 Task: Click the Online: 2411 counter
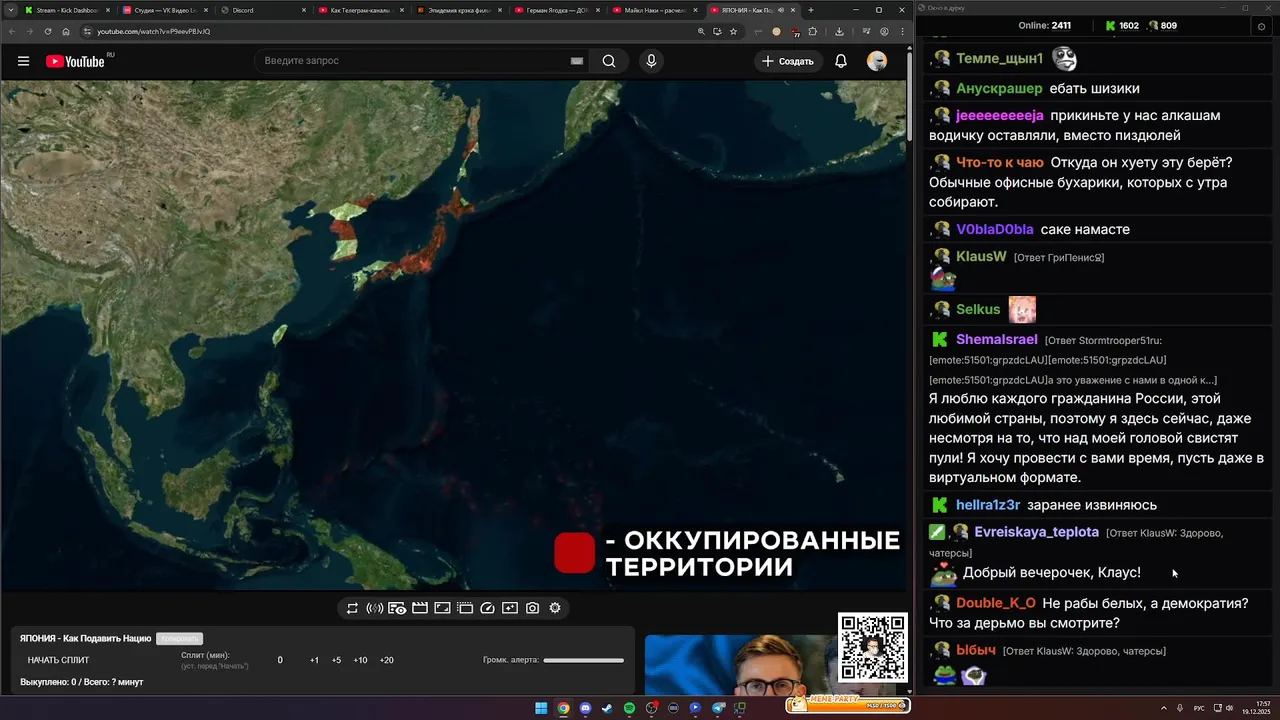tap(1045, 26)
